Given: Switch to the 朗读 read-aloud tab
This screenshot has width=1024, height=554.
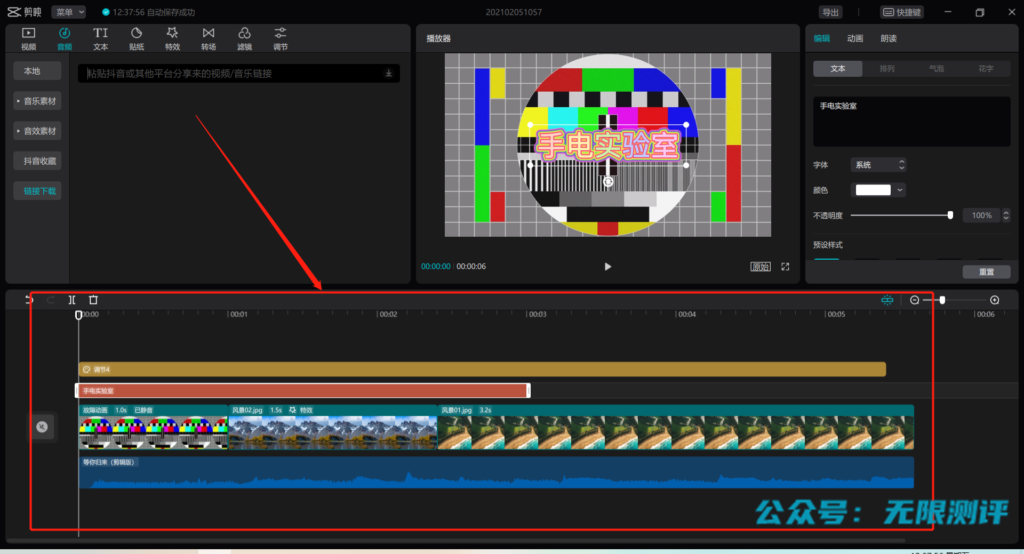Looking at the screenshot, I should (888, 39).
